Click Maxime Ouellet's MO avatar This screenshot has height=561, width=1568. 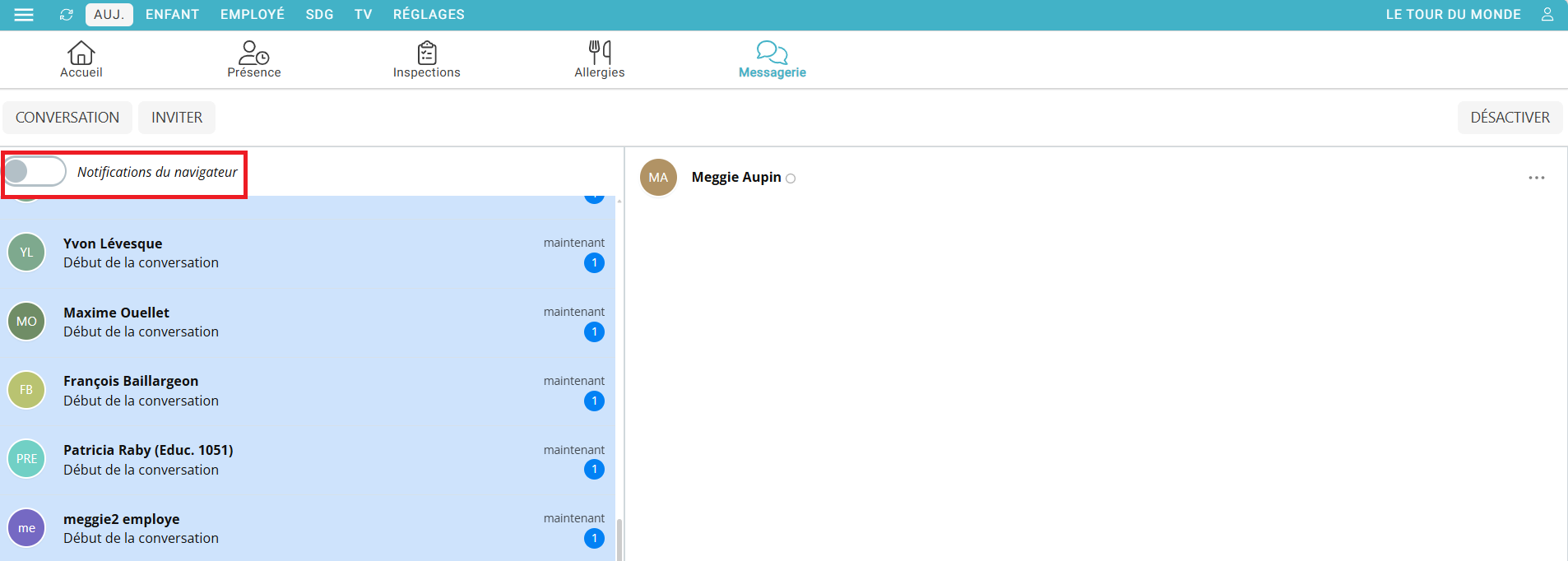coord(26,322)
